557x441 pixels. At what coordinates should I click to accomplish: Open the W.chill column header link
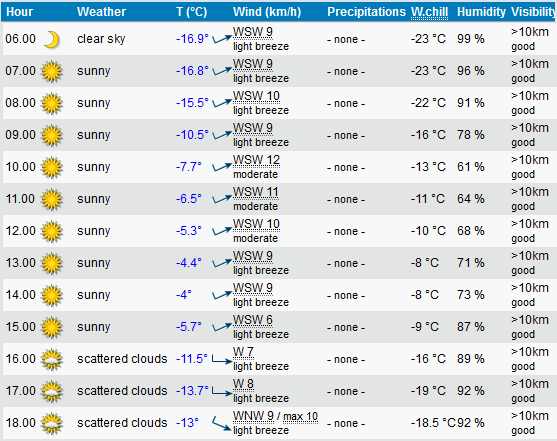(x=429, y=12)
